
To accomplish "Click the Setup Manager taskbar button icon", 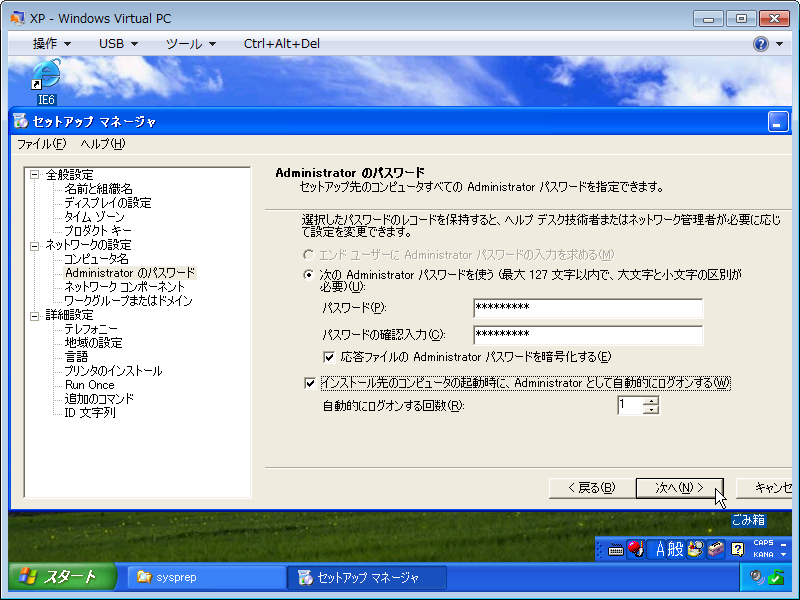I will [306, 577].
